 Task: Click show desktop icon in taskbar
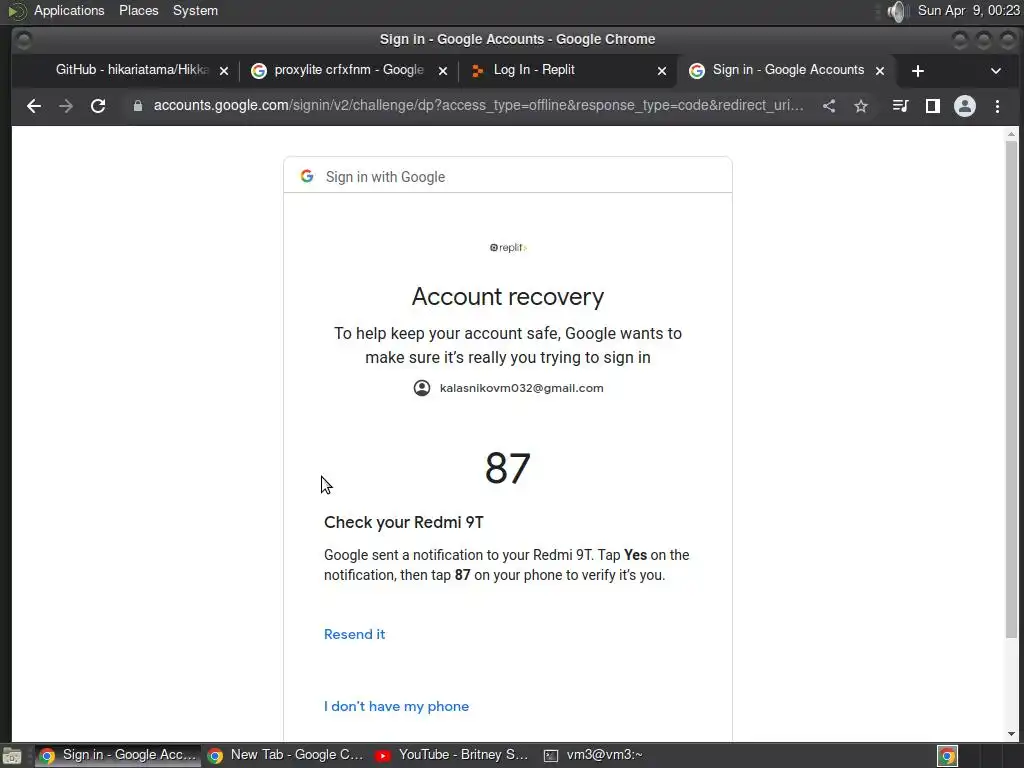tap(12, 756)
